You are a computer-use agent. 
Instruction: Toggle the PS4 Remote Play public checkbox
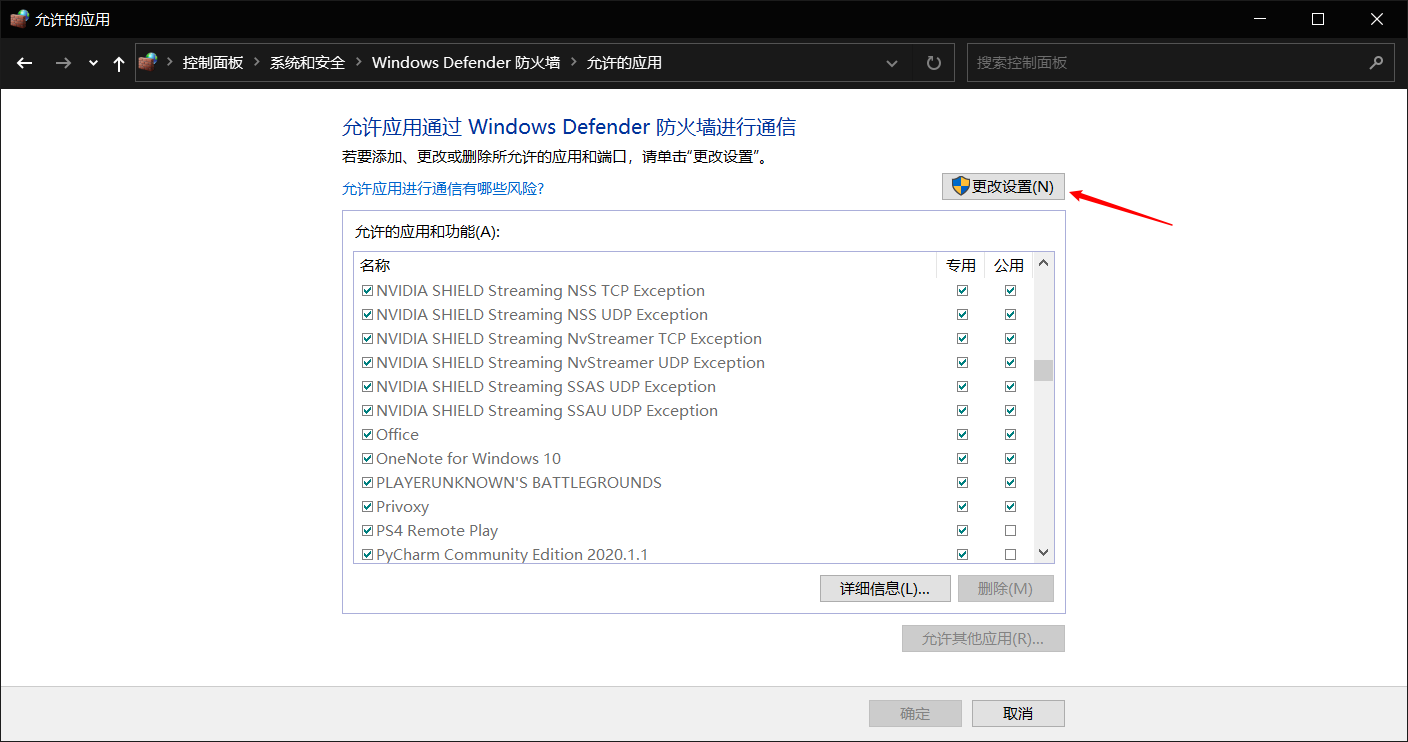pyautogui.click(x=1010, y=531)
